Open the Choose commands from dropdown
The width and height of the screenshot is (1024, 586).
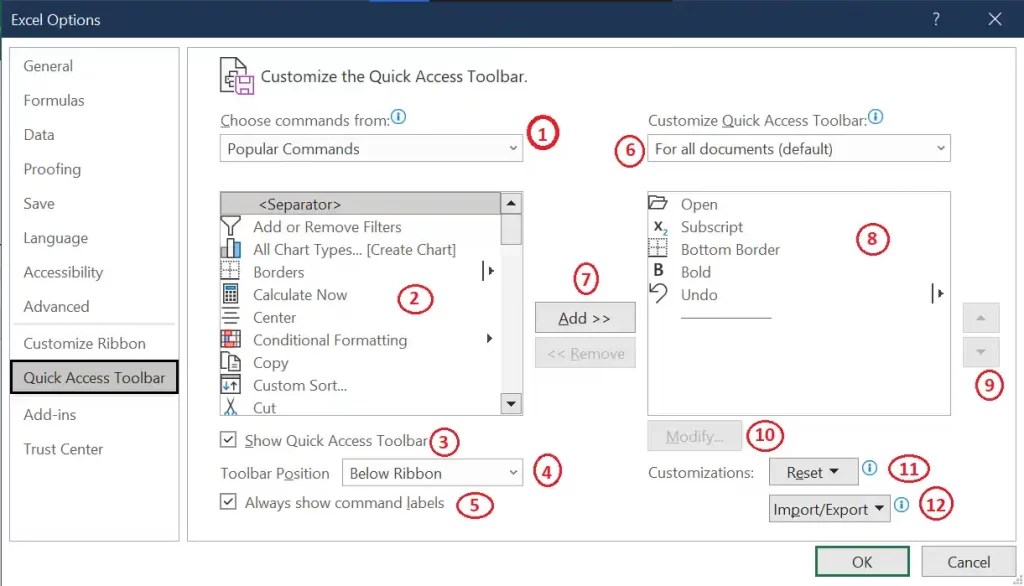point(371,148)
